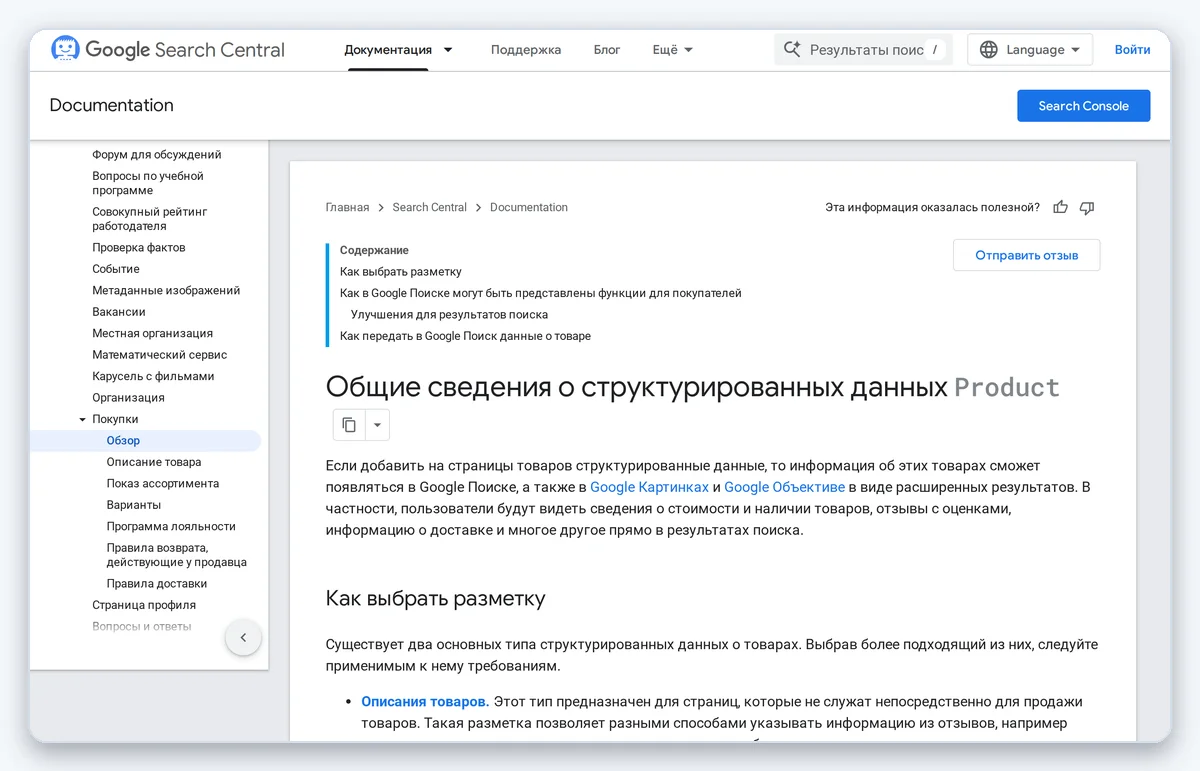Select Математический сервис in sidebar
Screen dimensions: 1200x771
(160, 355)
